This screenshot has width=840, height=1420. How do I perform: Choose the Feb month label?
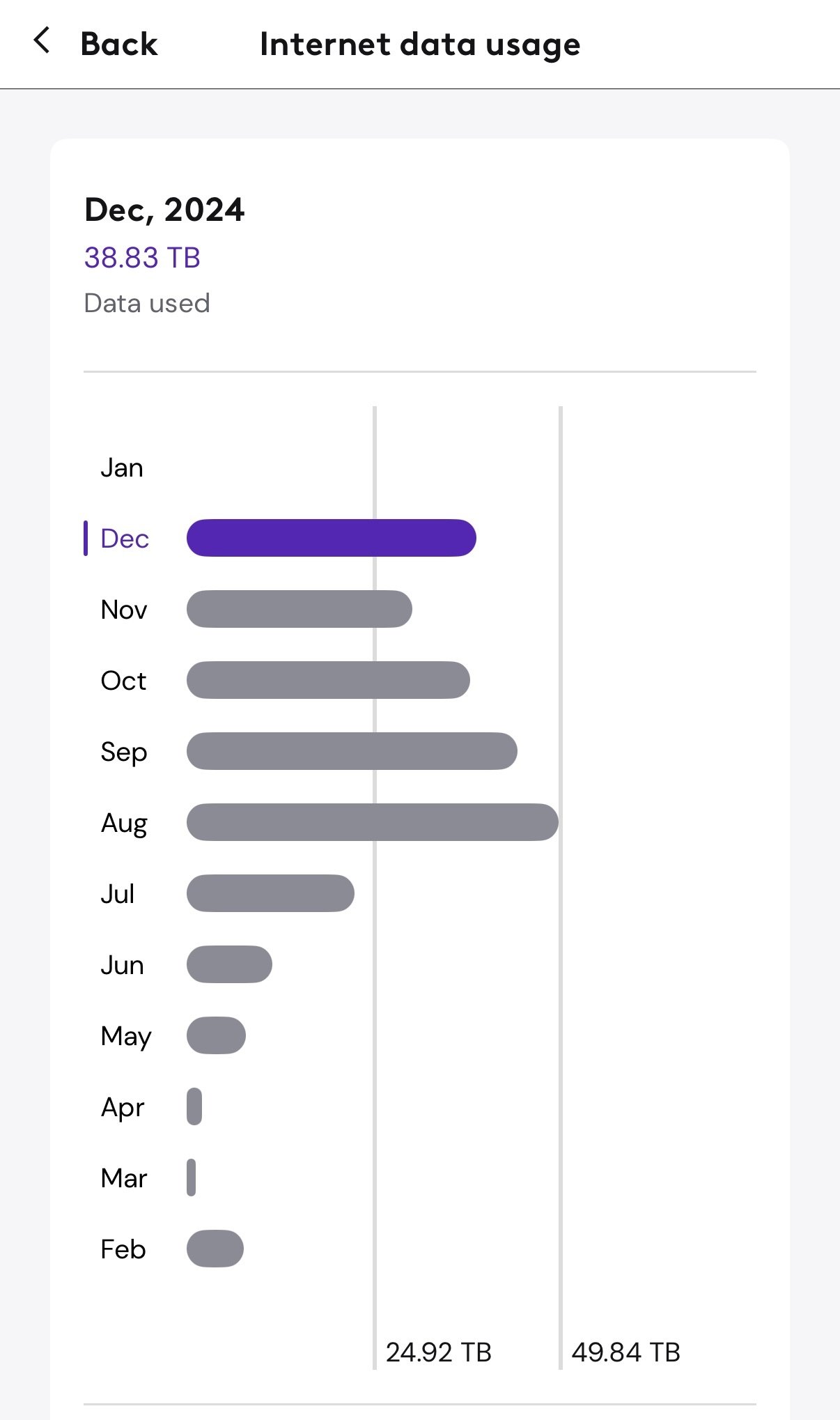coord(123,1249)
